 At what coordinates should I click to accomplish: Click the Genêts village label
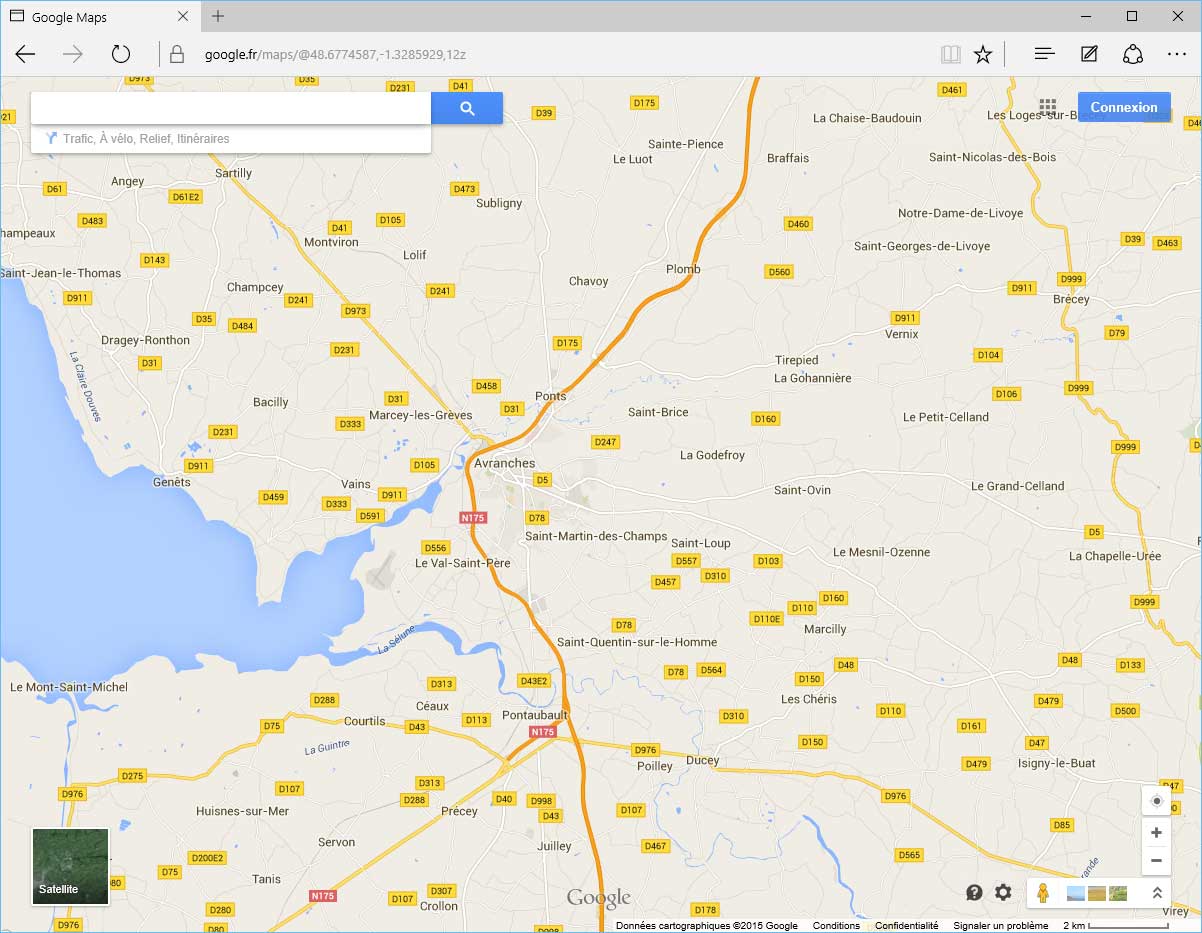(171, 482)
